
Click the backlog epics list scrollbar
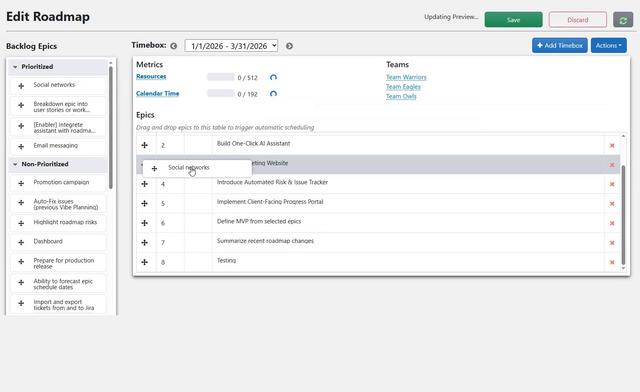pyautogui.click(x=111, y=127)
